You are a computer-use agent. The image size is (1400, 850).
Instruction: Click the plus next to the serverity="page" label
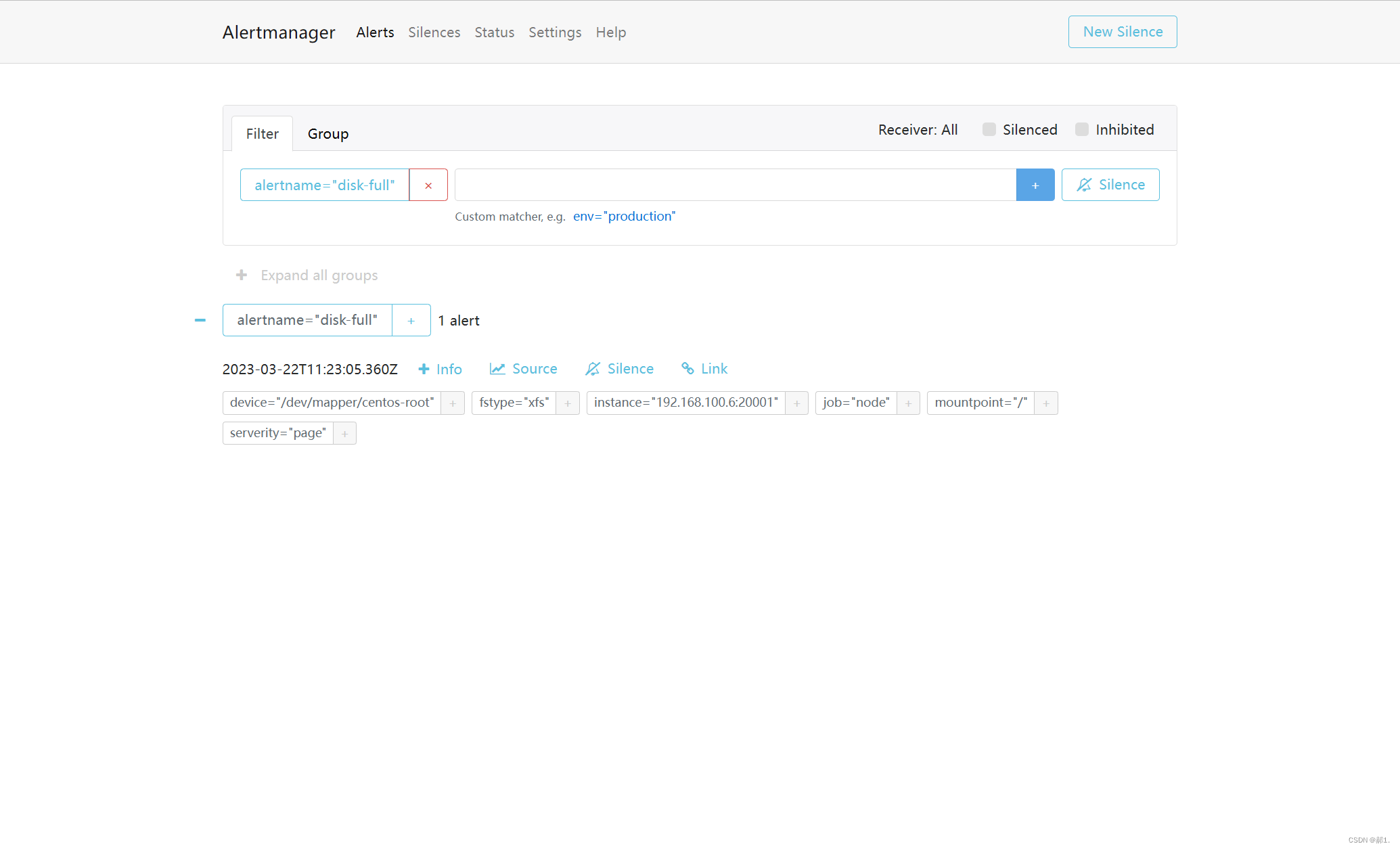point(344,434)
